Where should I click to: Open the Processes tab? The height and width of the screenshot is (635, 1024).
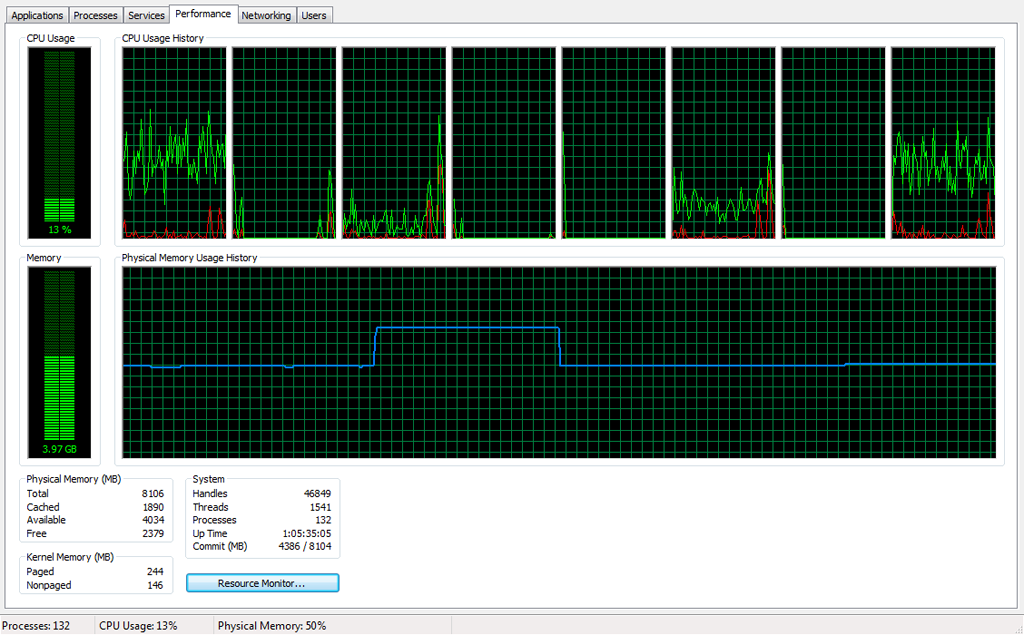tap(95, 15)
